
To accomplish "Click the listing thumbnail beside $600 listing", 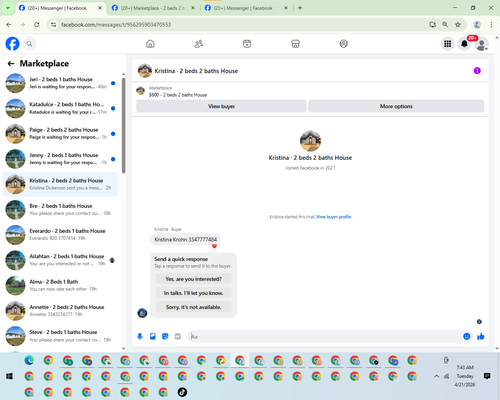I will click(141, 91).
